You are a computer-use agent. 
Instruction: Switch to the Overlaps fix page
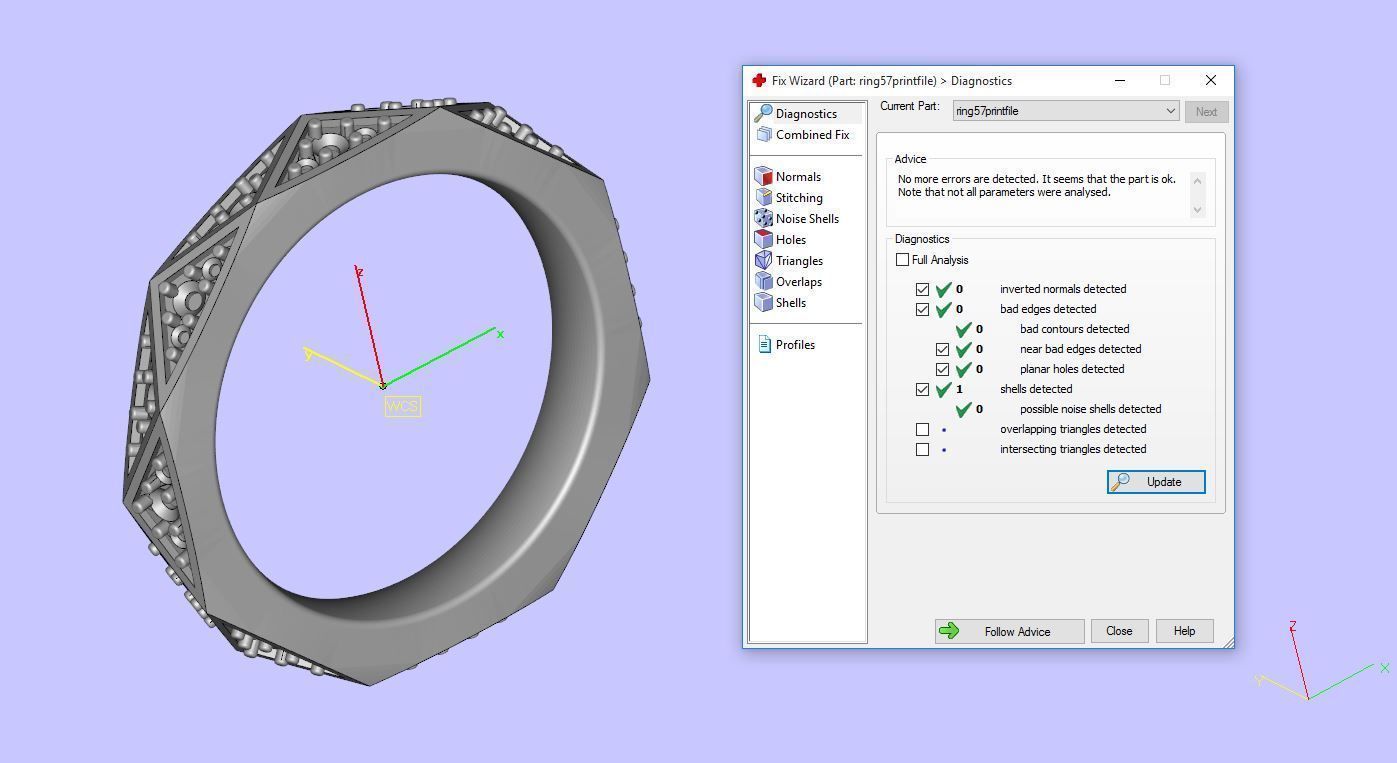click(x=798, y=282)
